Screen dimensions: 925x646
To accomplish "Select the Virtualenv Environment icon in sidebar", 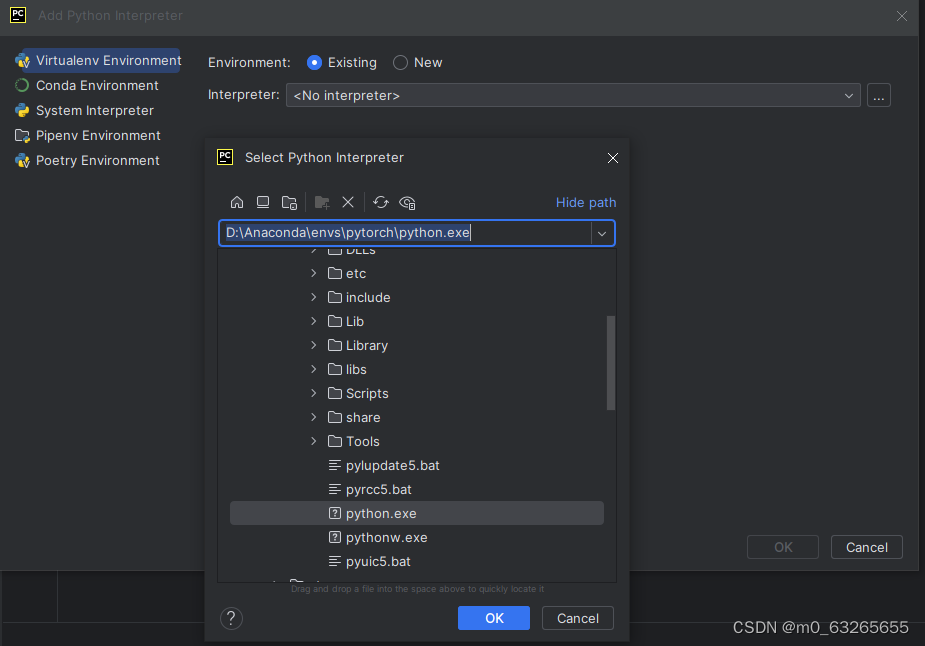I will tap(22, 60).
